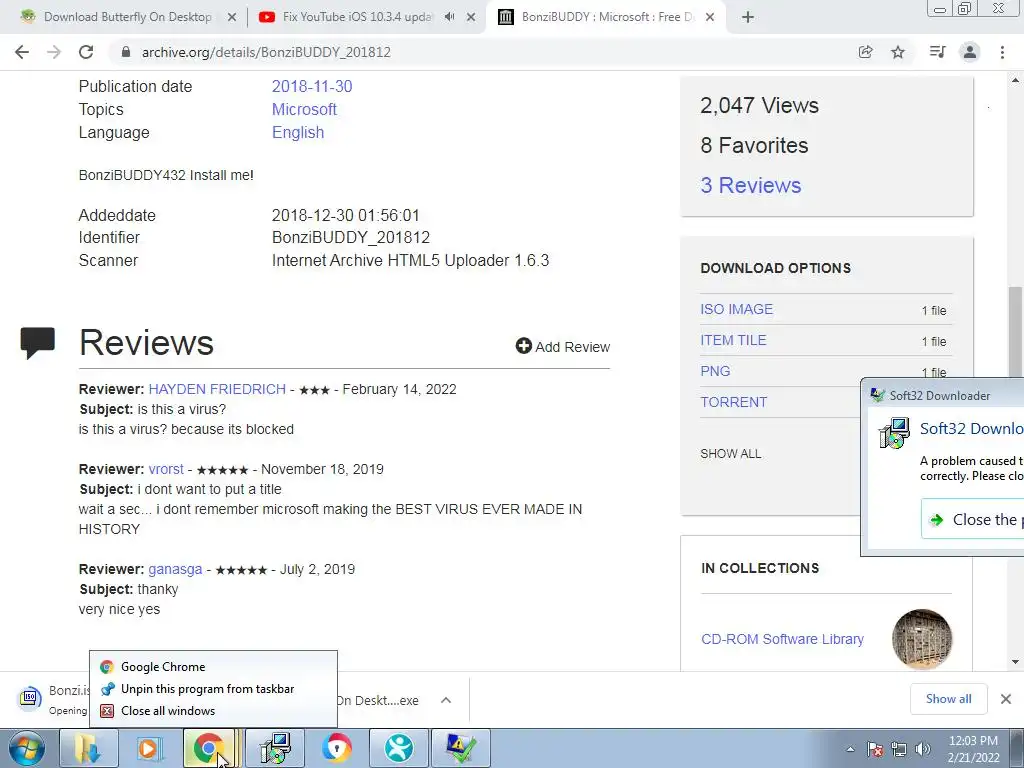The image size is (1024, 768).
Task: Click the Soft32 Downloader dialog icon
Action: [x=894, y=433]
